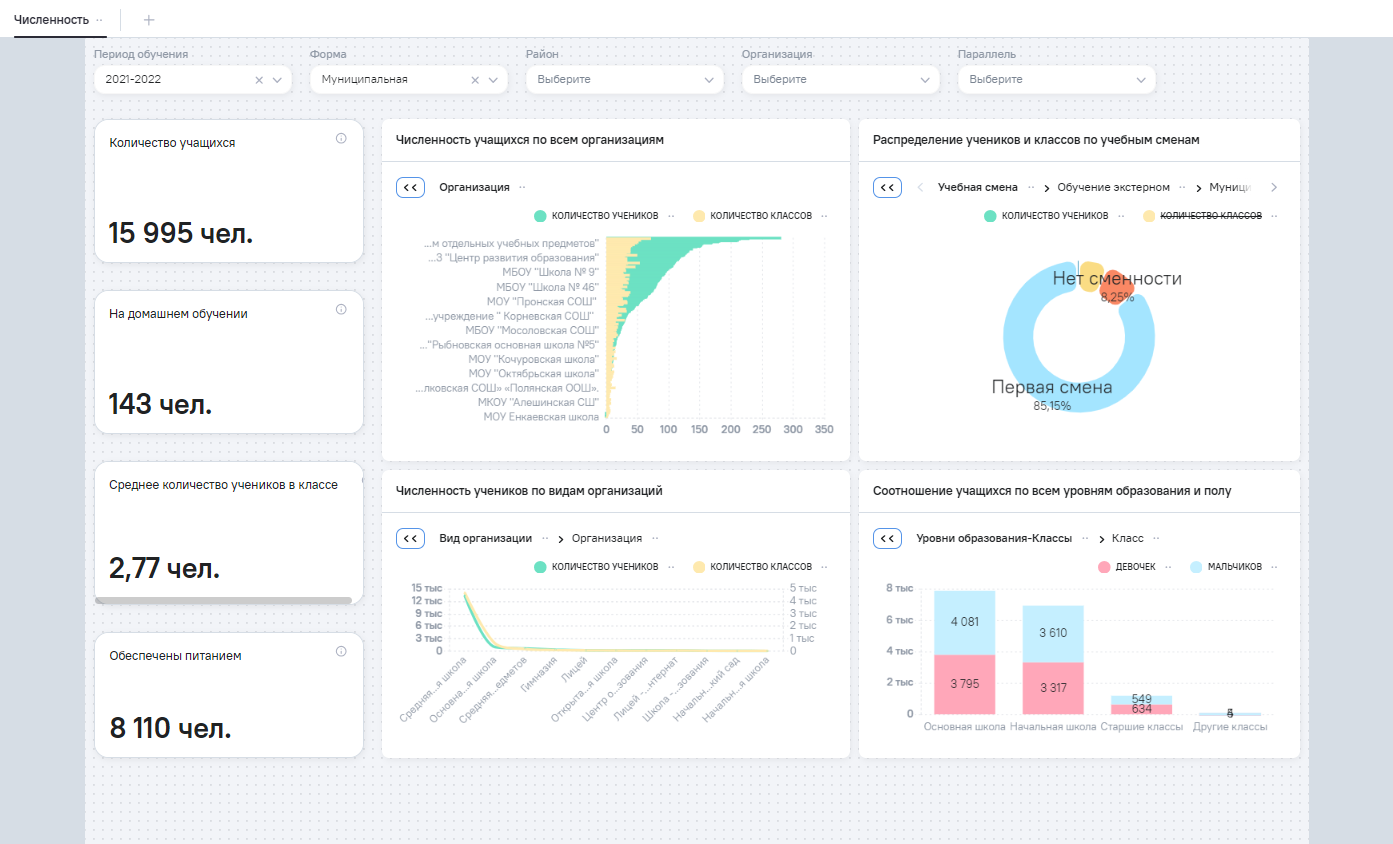The width and height of the screenshot is (1393, 844).
Task: Select Обучение экстерном breadcrumb in shifts chart
Action: coord(1113,188)
